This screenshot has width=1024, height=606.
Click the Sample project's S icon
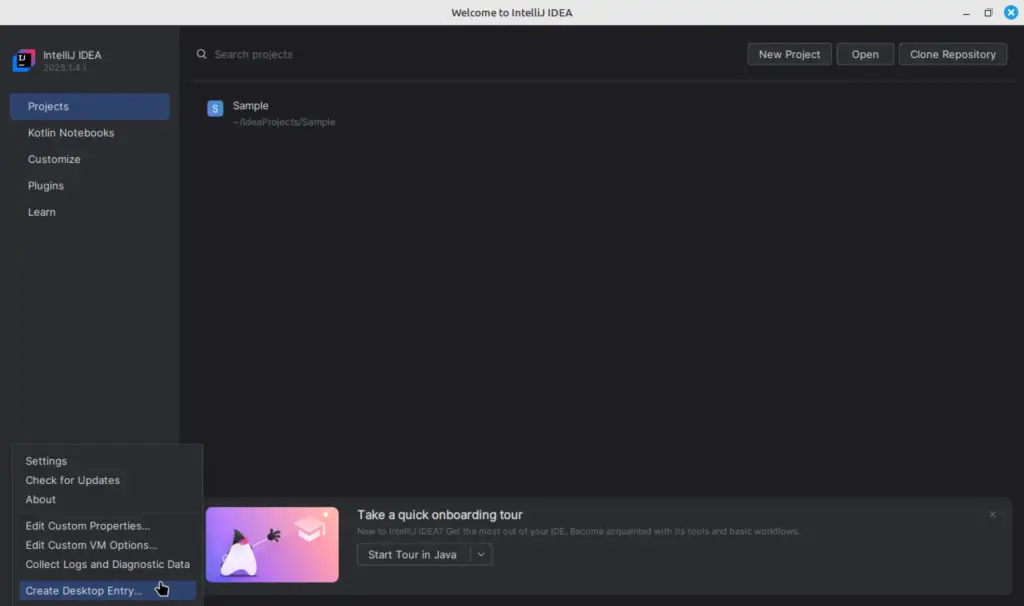(x=215, y=107)
